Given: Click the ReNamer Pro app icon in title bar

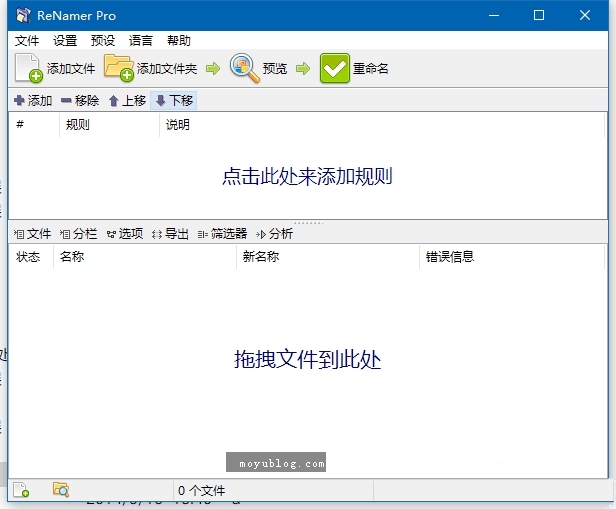Looking at the screenshot, I should tap(23, 15).
